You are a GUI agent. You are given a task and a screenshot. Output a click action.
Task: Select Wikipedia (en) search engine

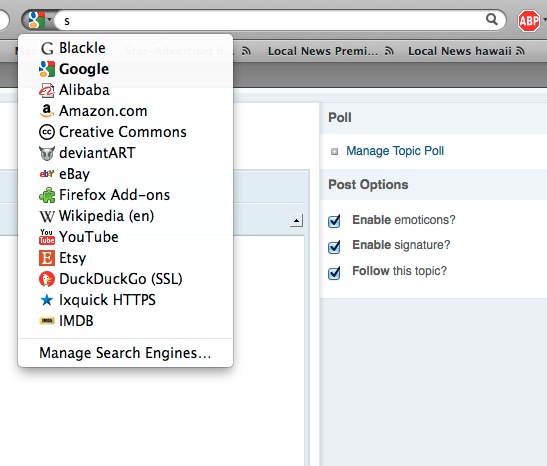(x=126, y=216)
